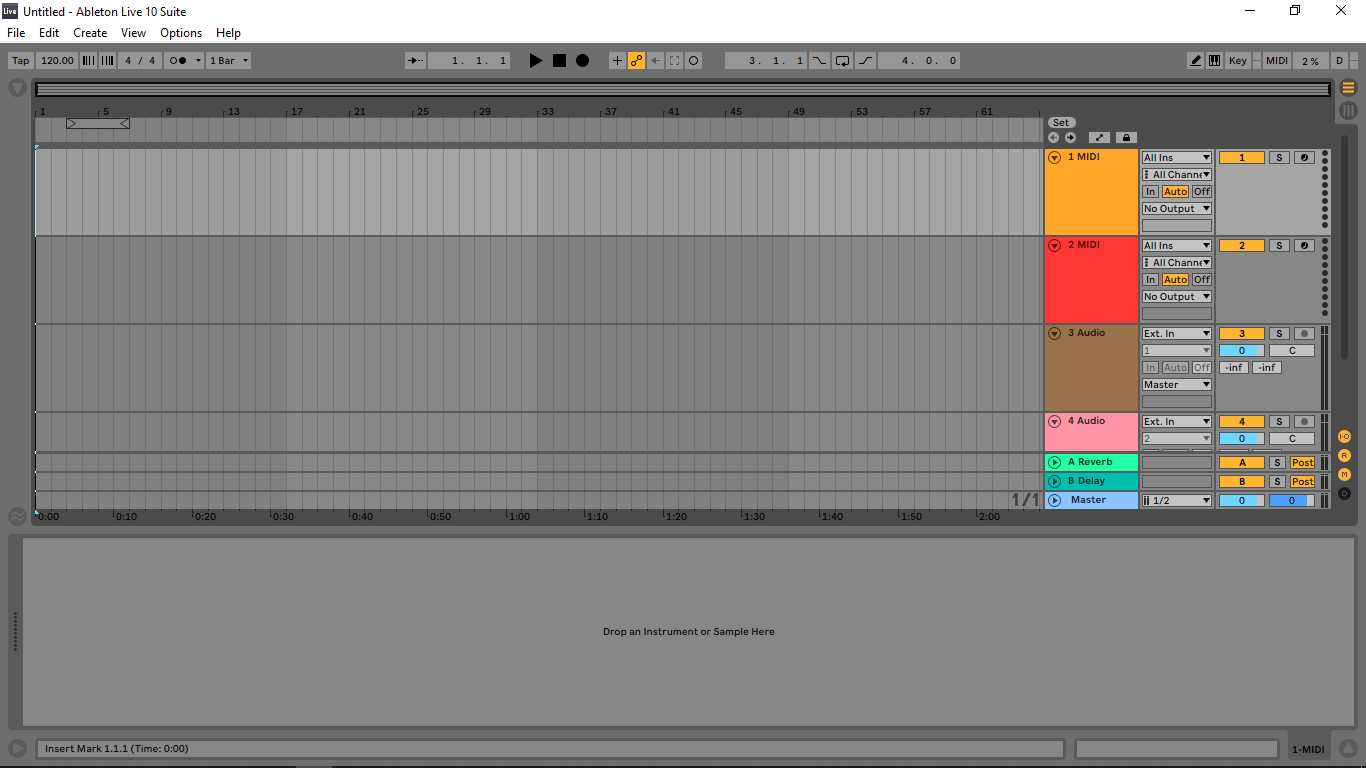Click the Set locator button
The image size is (1366, 768).
click(1060, 123)
